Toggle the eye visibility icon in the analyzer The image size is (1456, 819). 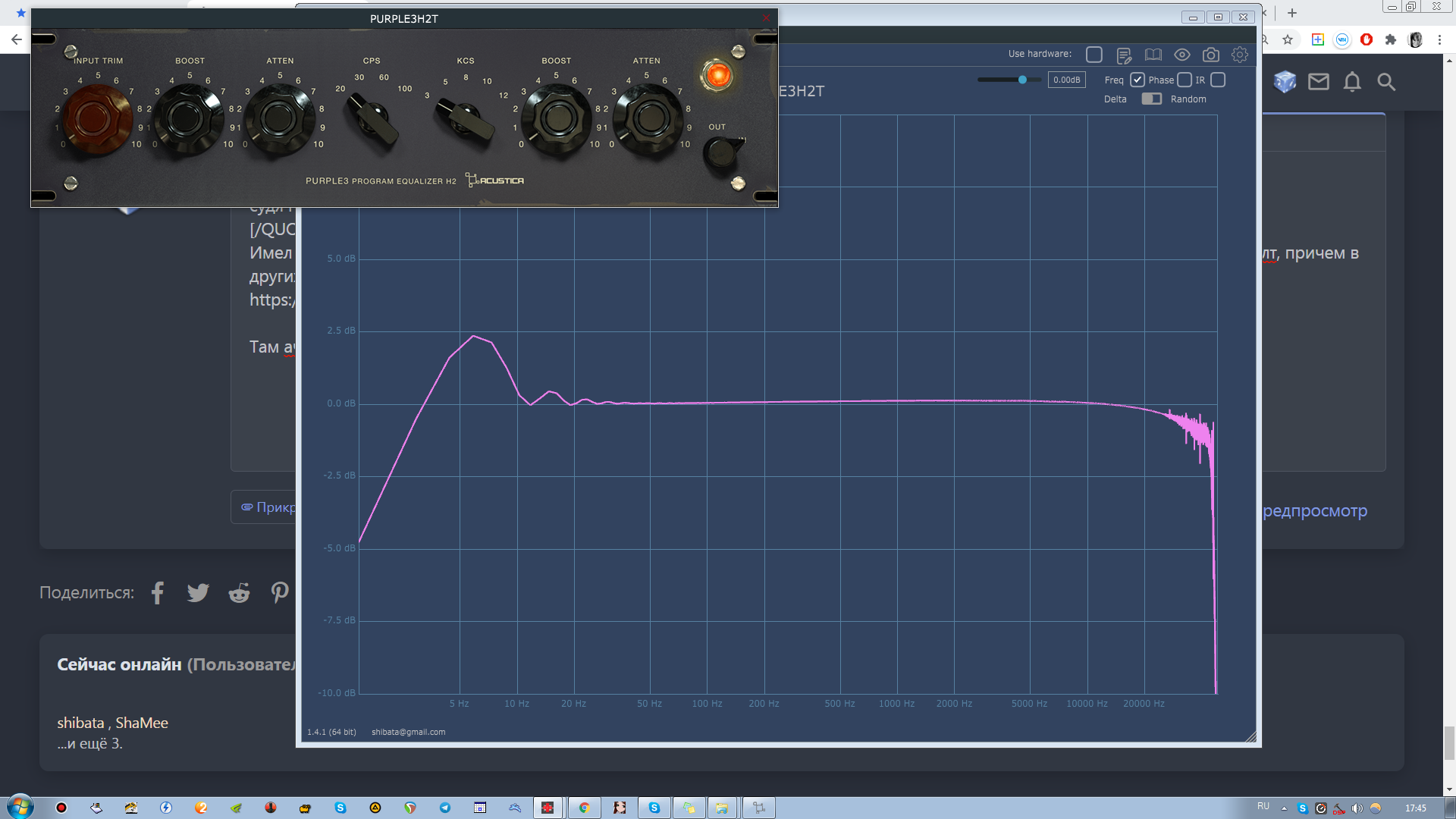[1181, 55]
